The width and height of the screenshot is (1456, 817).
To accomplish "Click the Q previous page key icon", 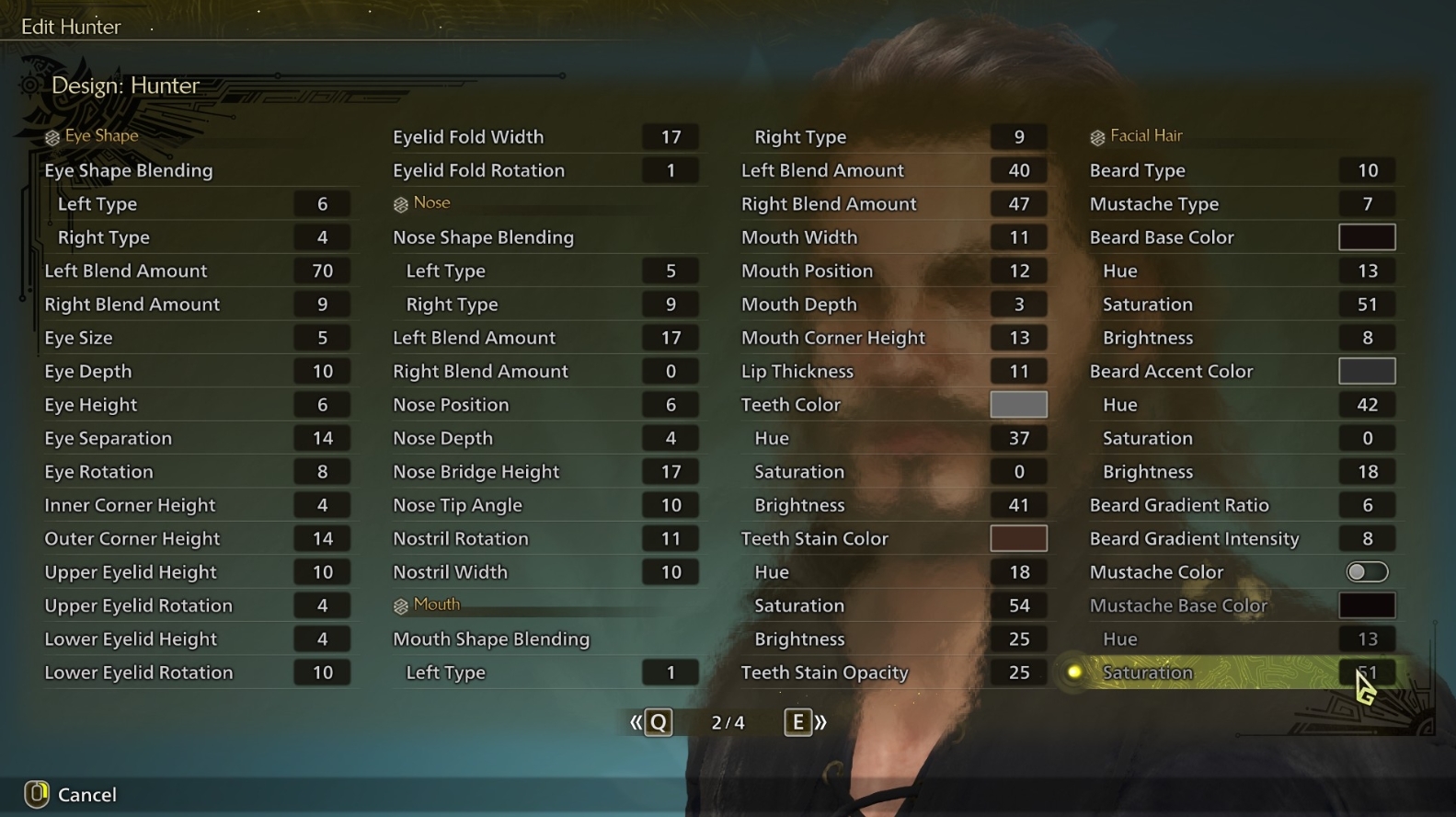I will pos(659,722).
